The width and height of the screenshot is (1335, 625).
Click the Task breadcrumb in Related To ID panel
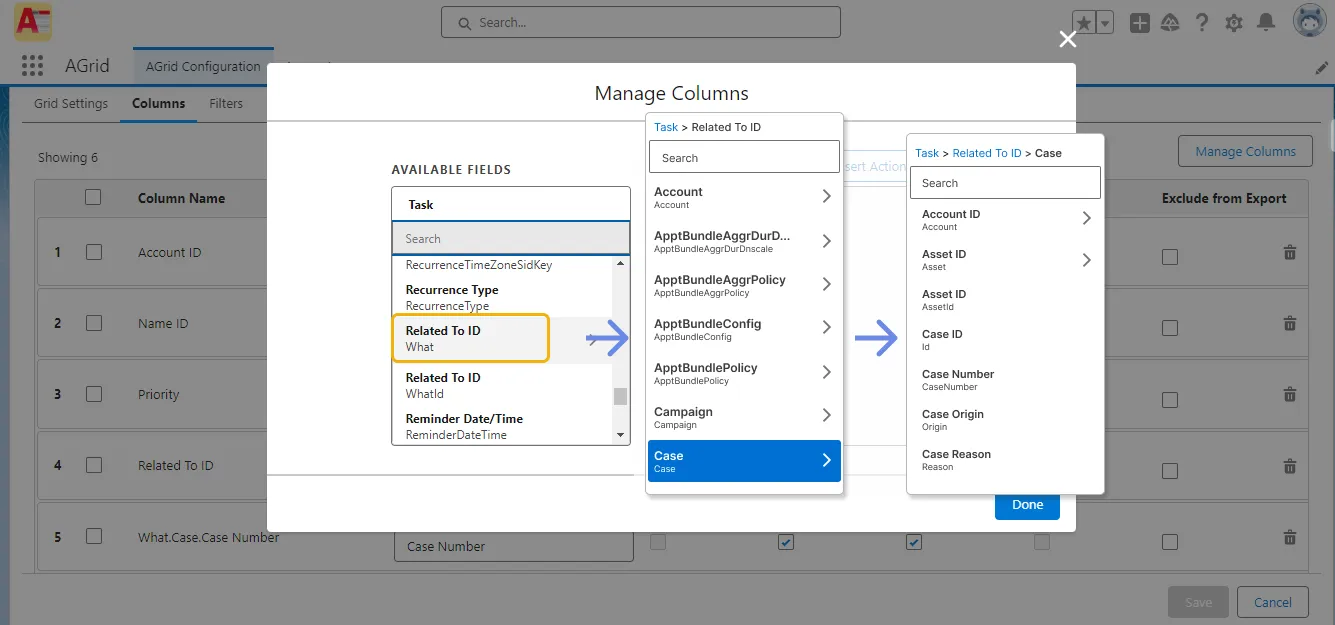[x=666, y=127]
